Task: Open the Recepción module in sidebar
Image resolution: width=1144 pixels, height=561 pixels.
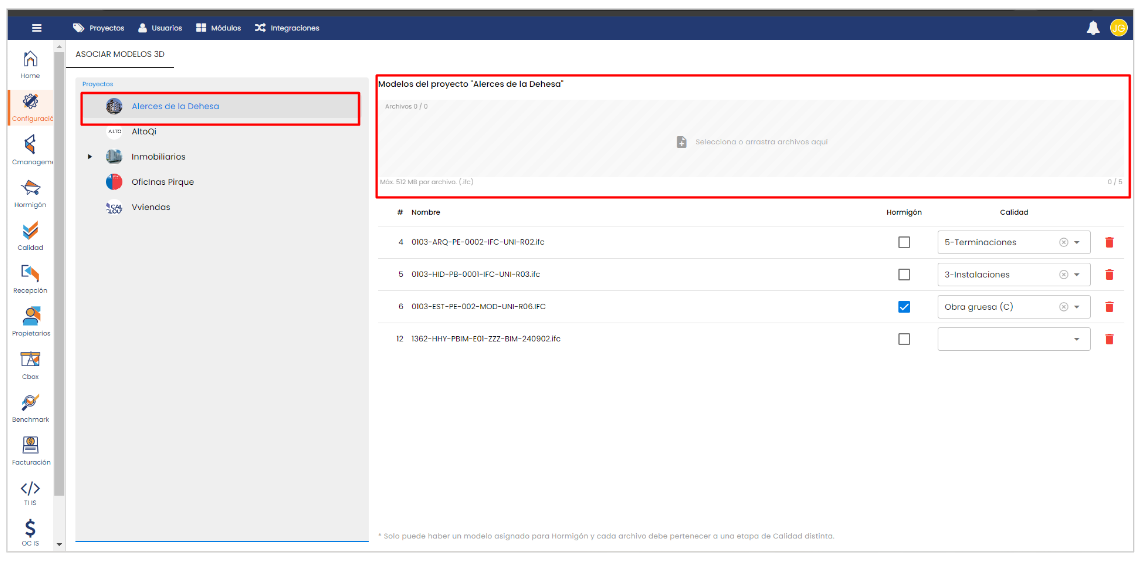Action: coord(30,275)
